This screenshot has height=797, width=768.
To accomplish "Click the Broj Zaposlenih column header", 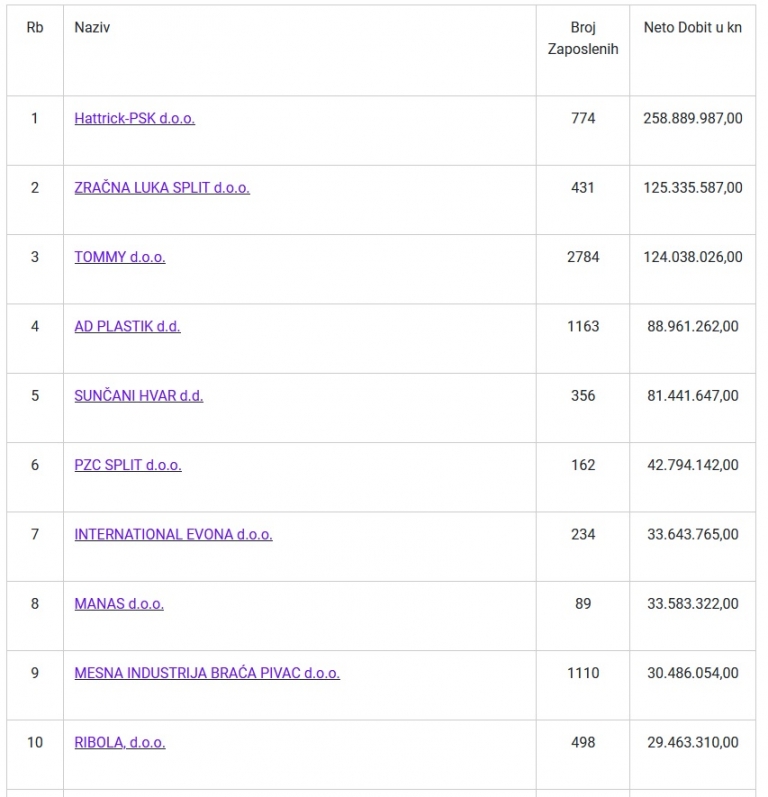I will pos(583,38).
